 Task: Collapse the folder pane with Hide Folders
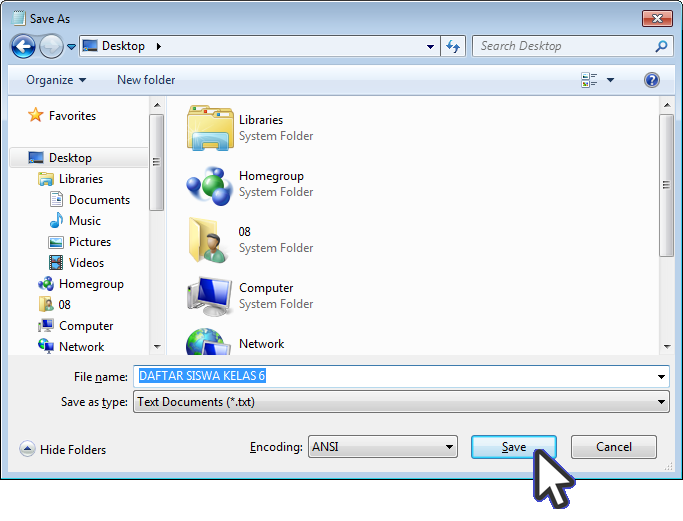[x=62, y=449]
